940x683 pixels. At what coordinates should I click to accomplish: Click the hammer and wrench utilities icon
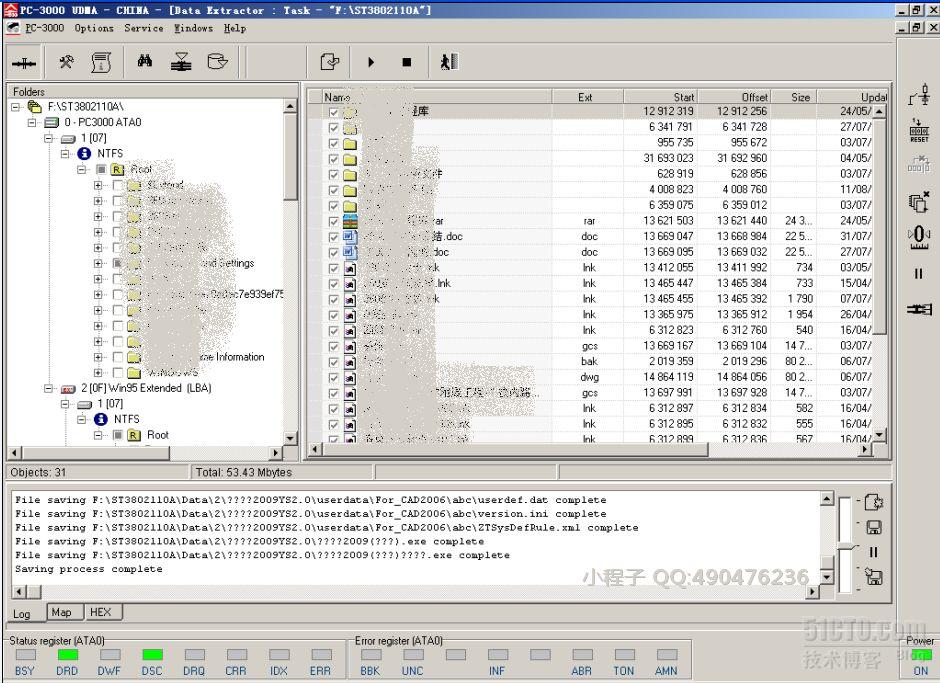coord(66,61)
